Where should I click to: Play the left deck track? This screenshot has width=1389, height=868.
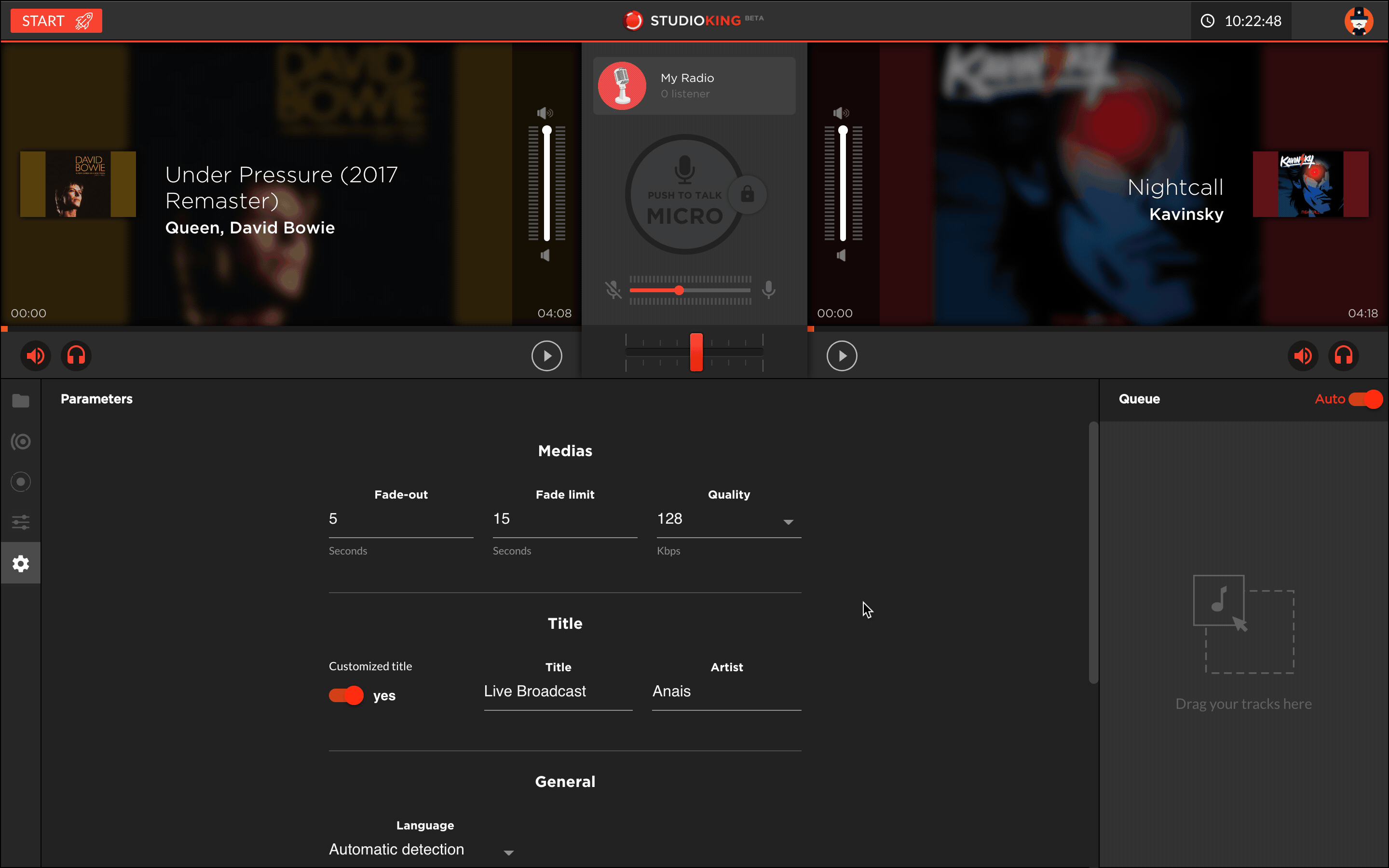(x=546, y=356)
